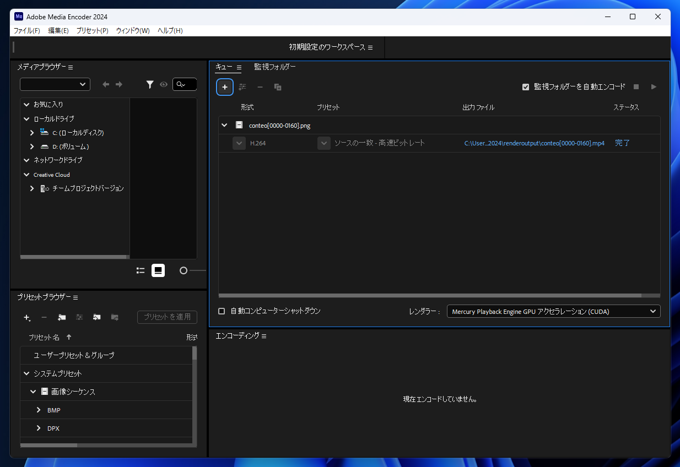Click the duplicate icon in queue toolbar
Screen dimensions: 680x467
(x=278, y=87)
